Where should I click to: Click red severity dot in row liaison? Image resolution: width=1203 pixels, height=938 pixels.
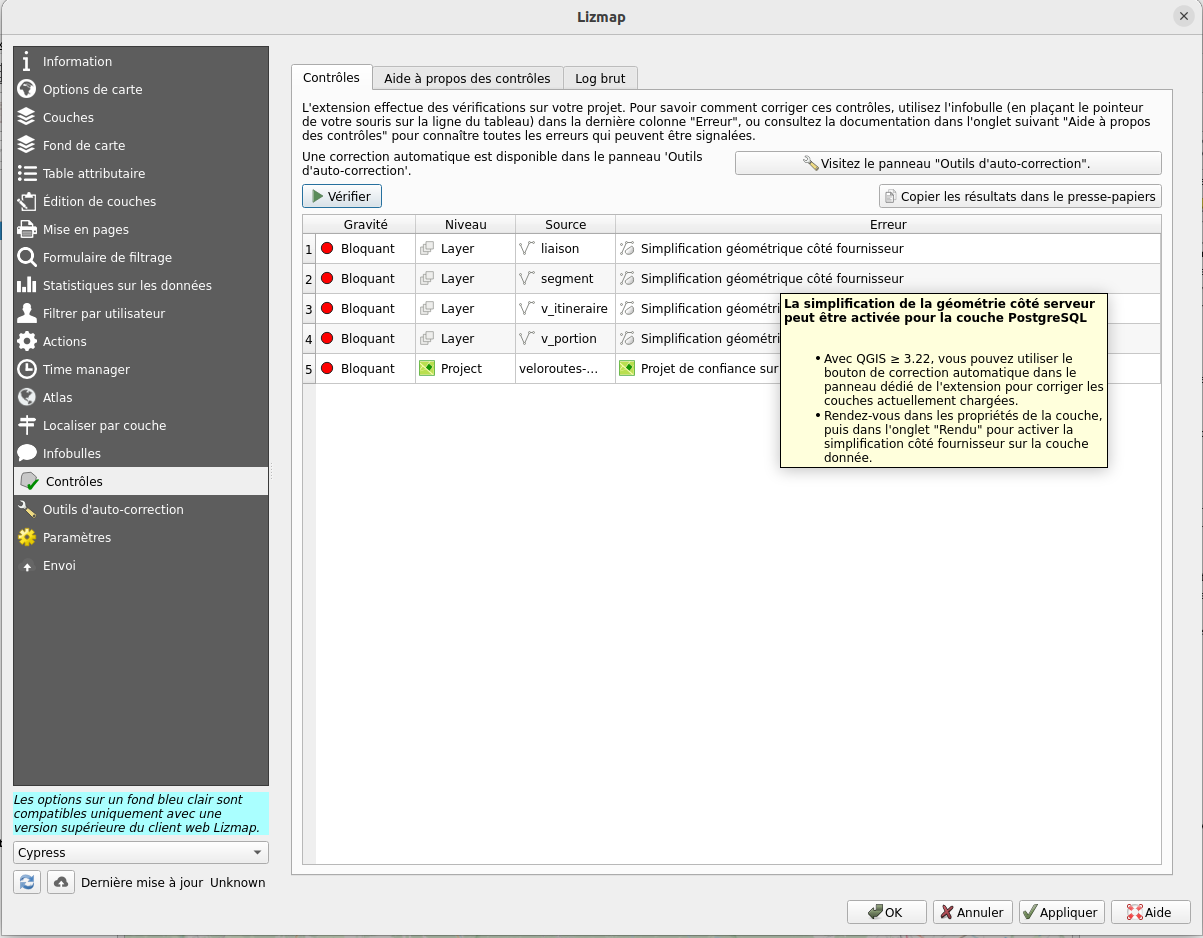pyautogui.click(x=327, y=248)
